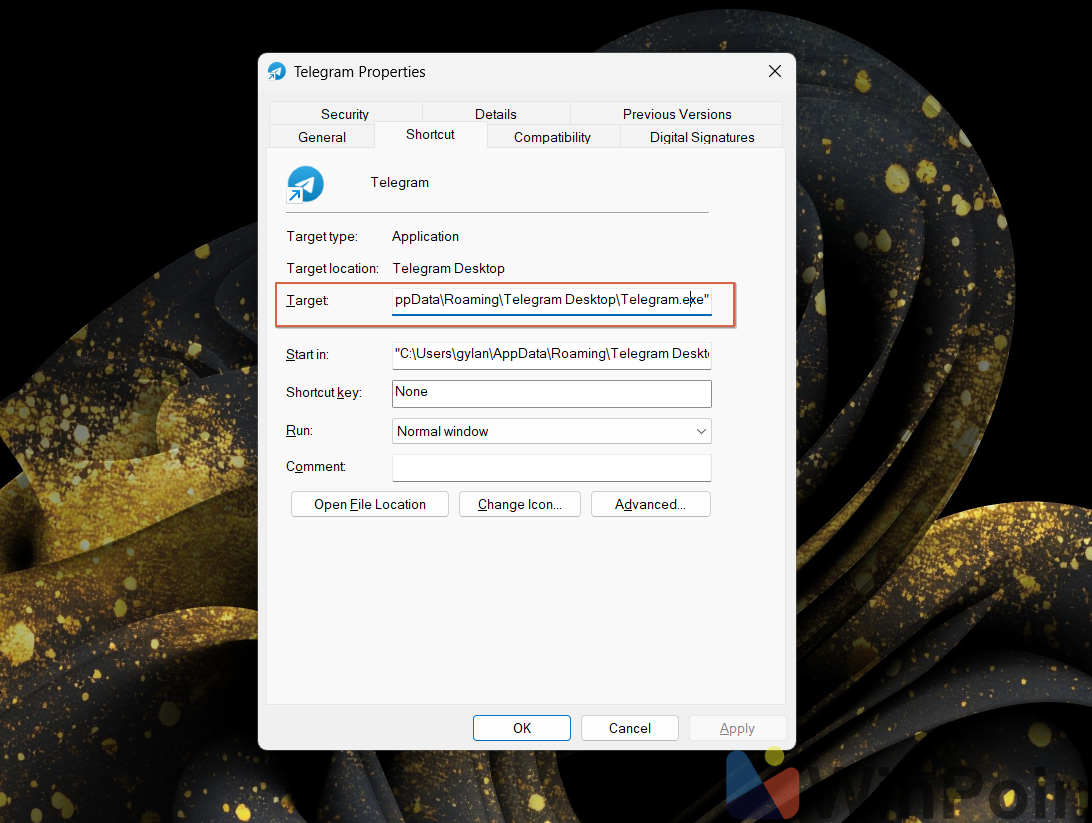This screenshot has height=823, width=1092.
Task: Open the Details tab
Action: point(496,113)
